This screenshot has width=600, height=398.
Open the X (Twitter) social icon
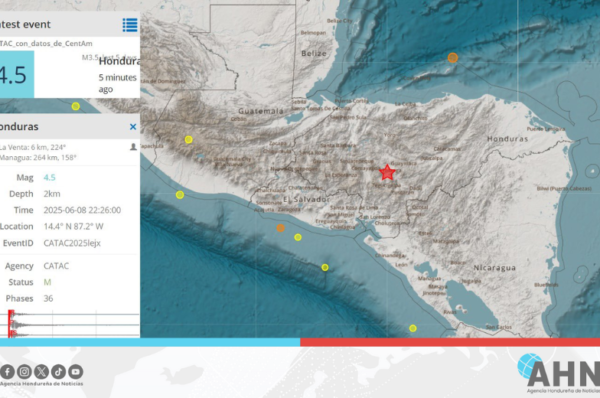click(41, 372)
